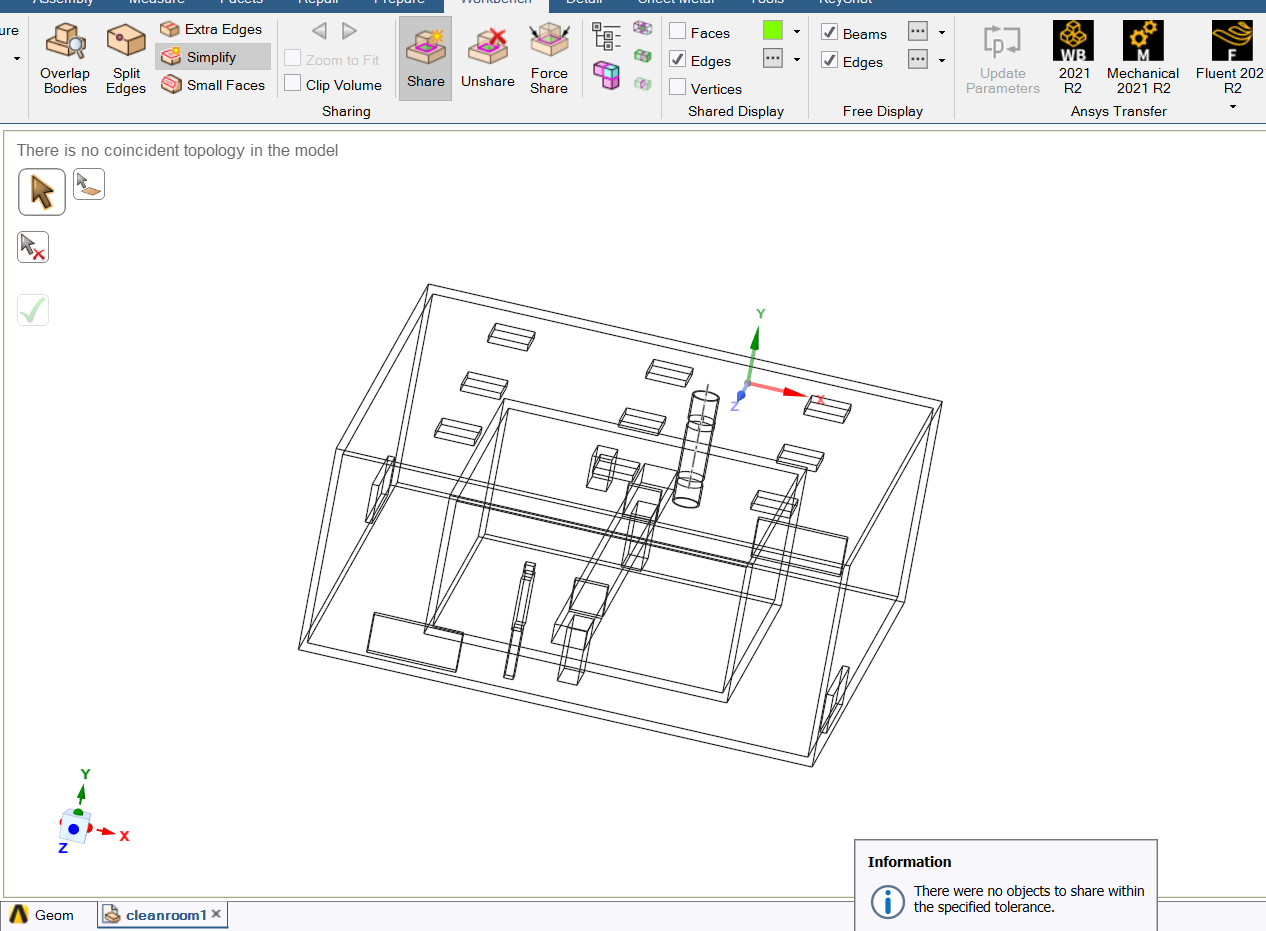1266x931 pixels.
Task: Choose the select-bodies tool guide icon
Action: pos(89,184)
